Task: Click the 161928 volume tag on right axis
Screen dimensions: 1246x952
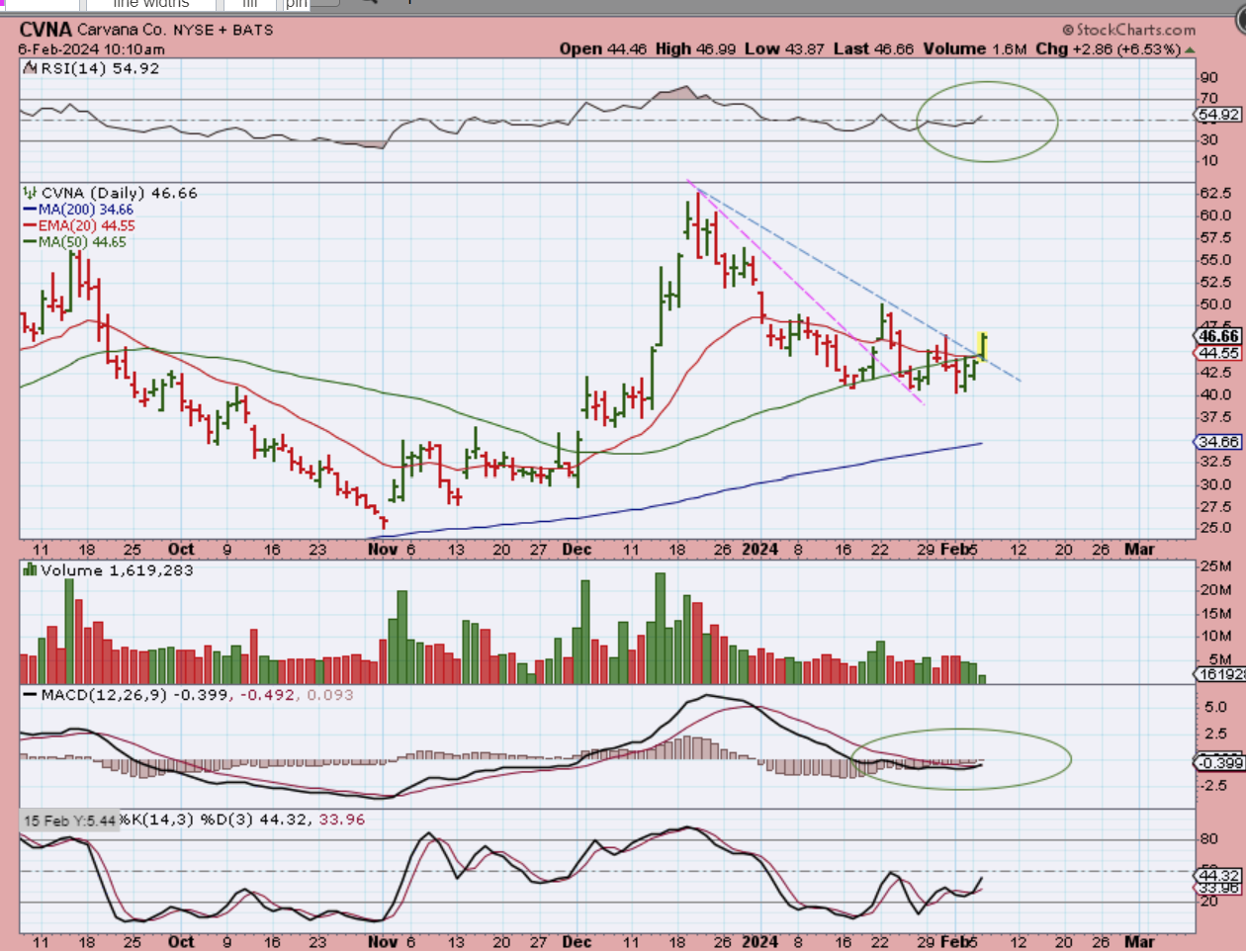Action: pos(1221,674)
